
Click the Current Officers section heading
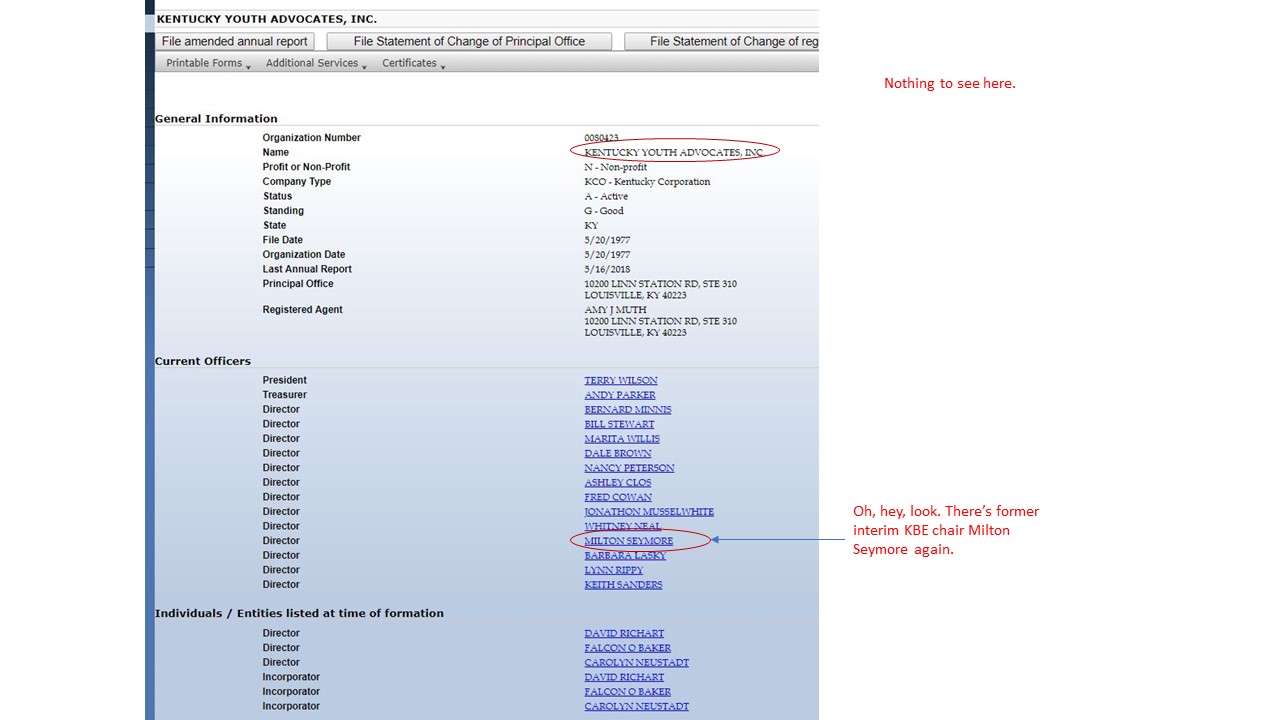coord(203,361)
